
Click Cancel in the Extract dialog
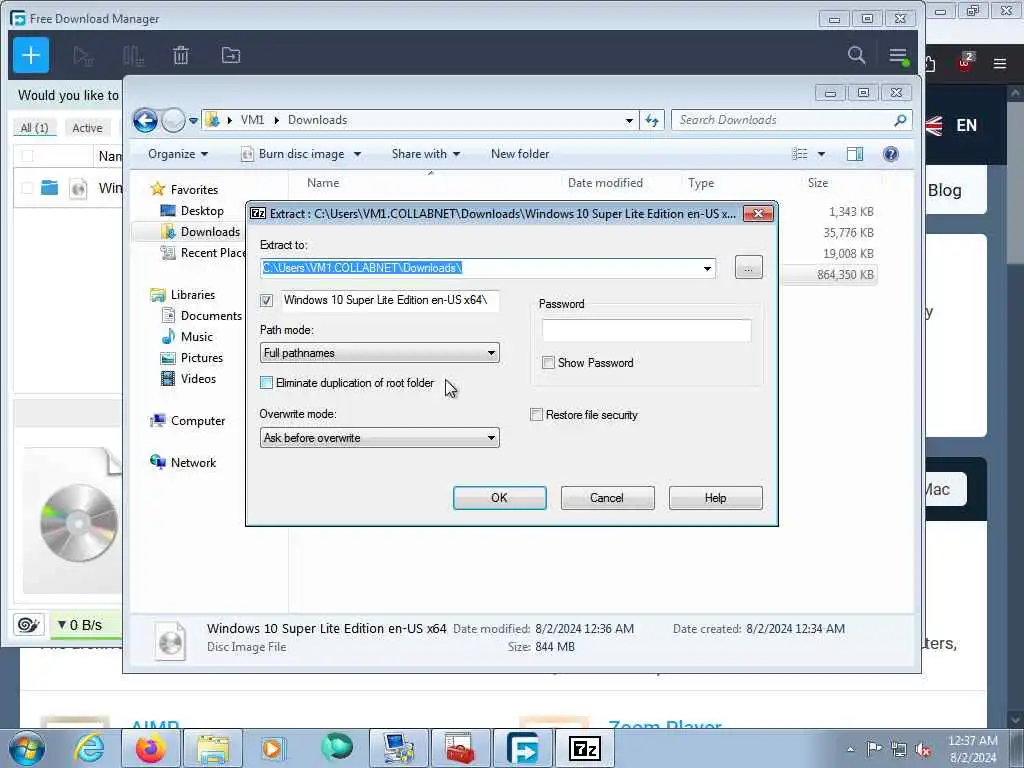click(x=607, y=498)
